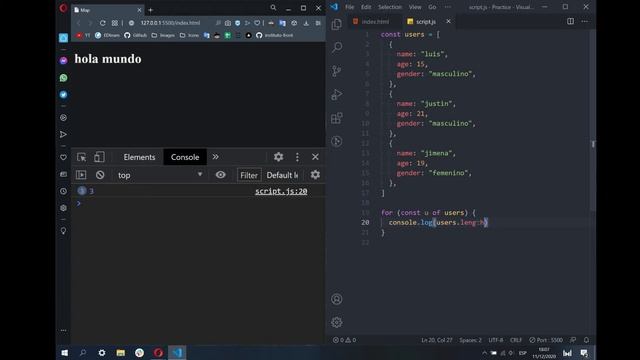640x360 pixels.
Task: Take a snapshot with camera icon
Action: pos(228,23)
